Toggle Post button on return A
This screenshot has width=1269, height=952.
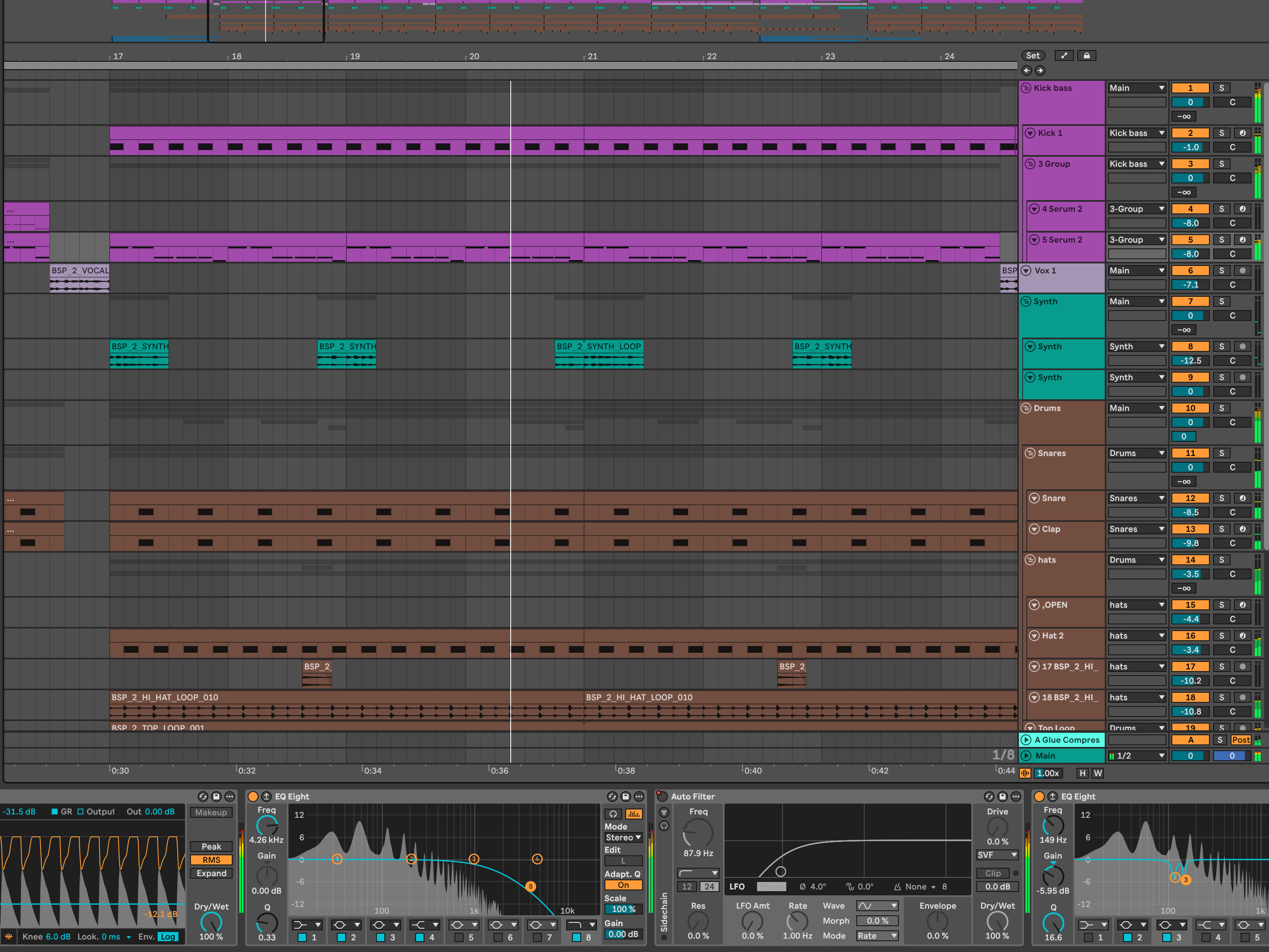pos(1241,740)
